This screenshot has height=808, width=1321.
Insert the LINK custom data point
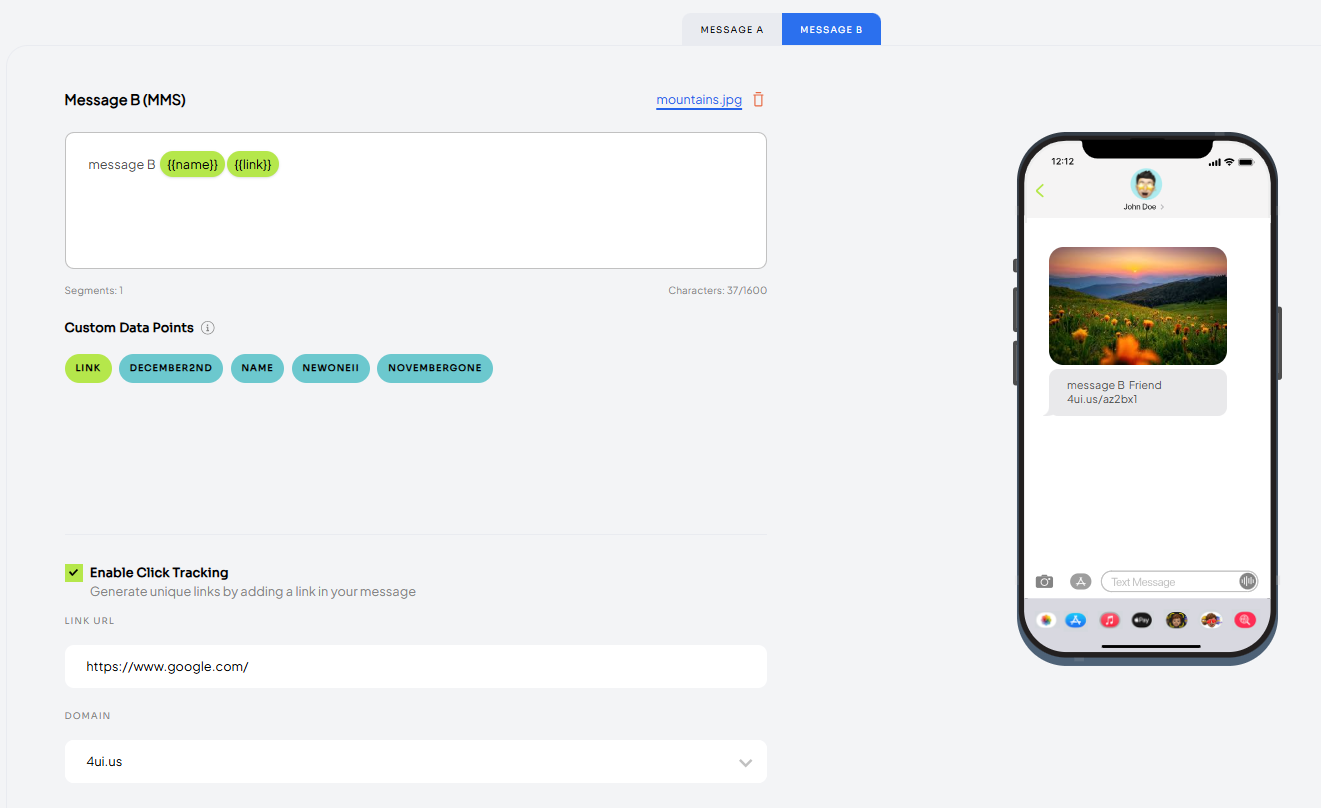click(x=88, y=368)
